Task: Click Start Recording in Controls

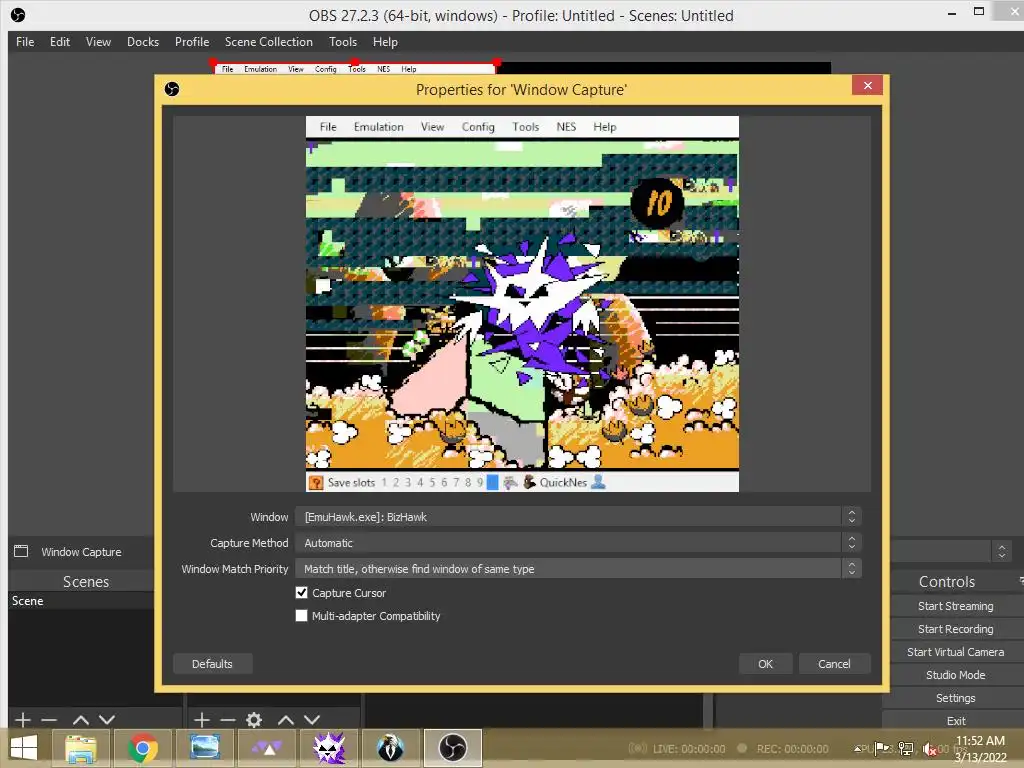Action: point(955,629)
